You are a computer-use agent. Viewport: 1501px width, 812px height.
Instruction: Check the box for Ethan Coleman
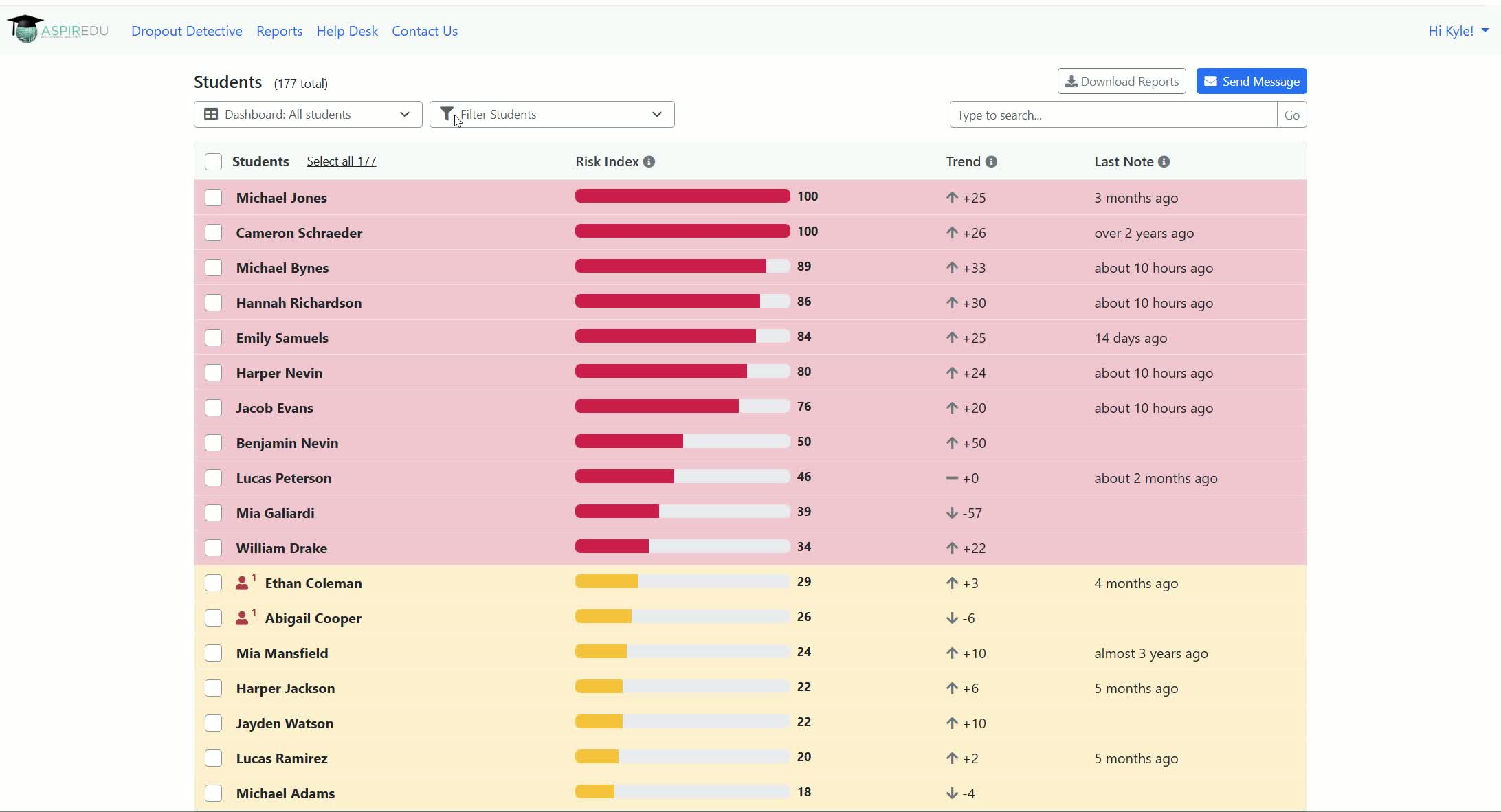(213, 583)
